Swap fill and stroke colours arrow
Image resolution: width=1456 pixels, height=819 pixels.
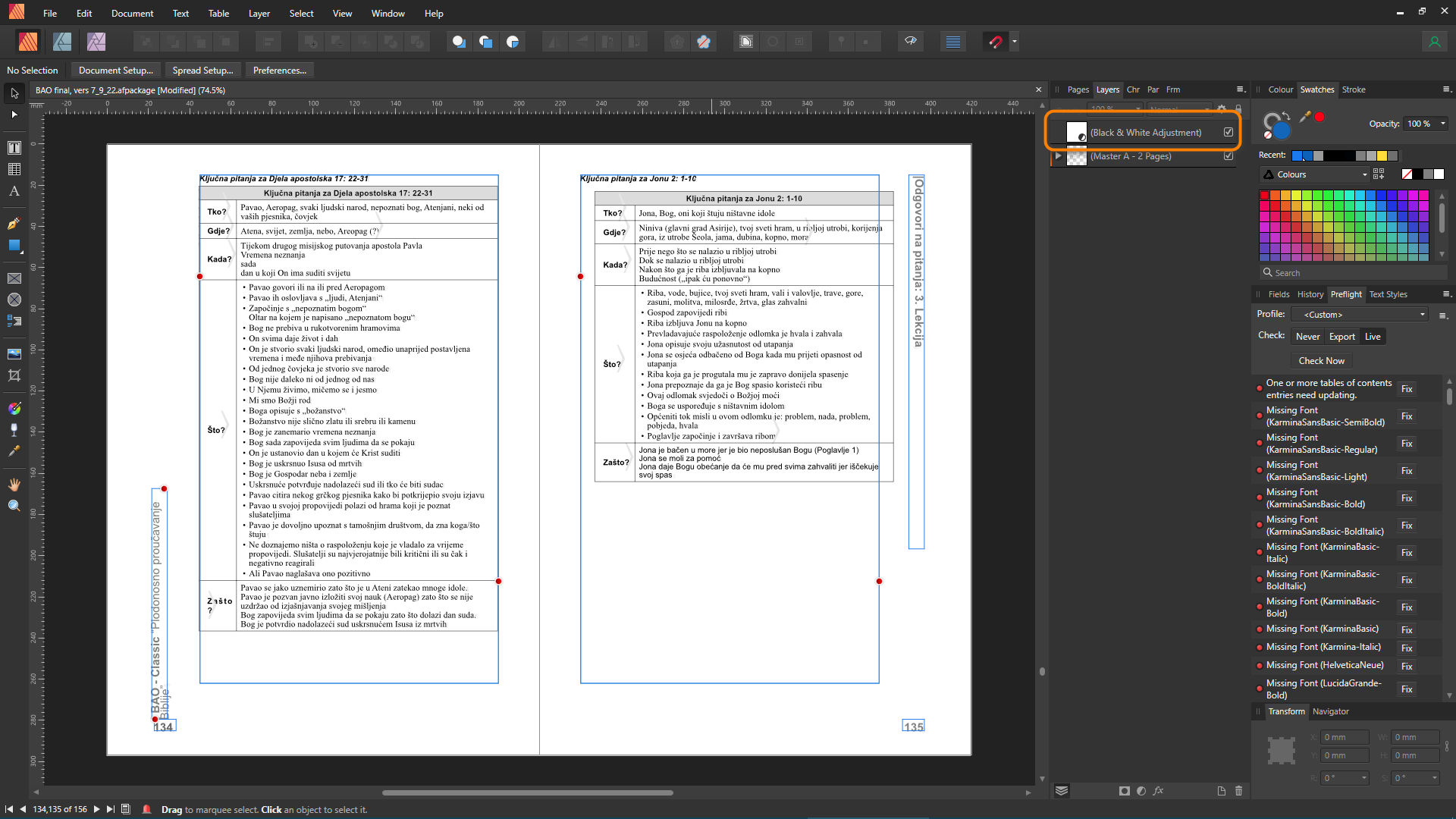tap(1286, 116)
